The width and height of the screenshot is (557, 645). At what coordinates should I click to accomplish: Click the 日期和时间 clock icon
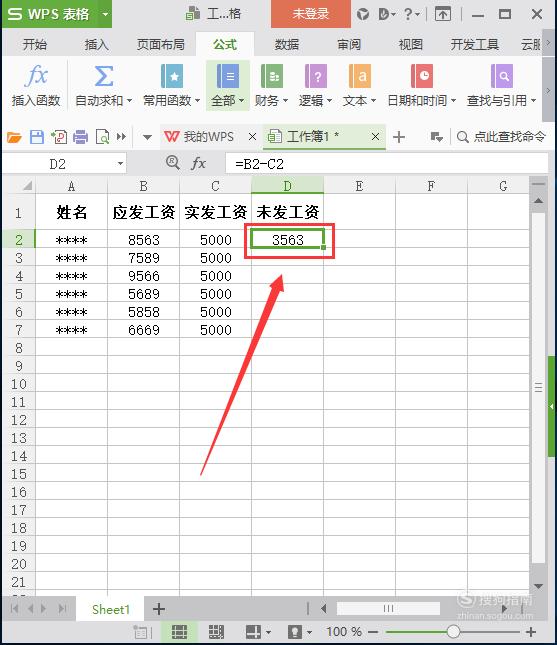[422, 76]
